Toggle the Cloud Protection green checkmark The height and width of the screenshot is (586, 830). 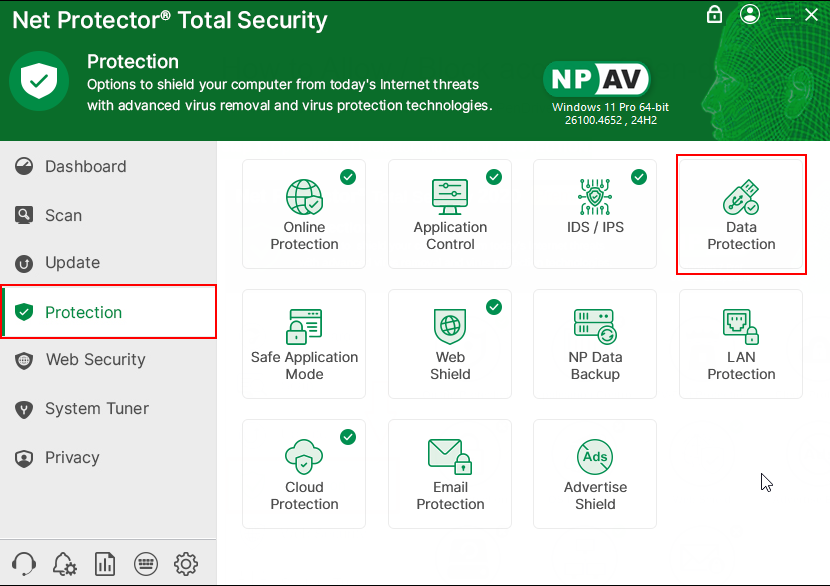coord(348,437)
